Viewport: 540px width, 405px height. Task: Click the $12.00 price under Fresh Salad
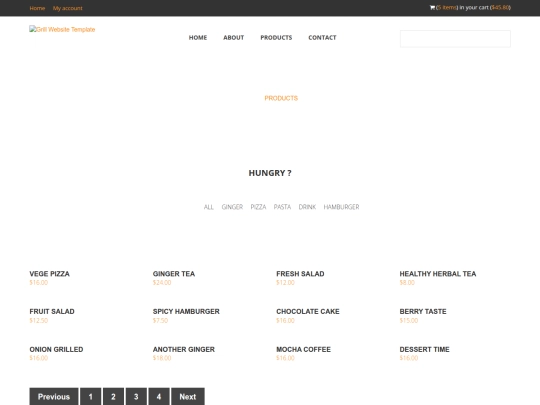[x=285, y=282]
